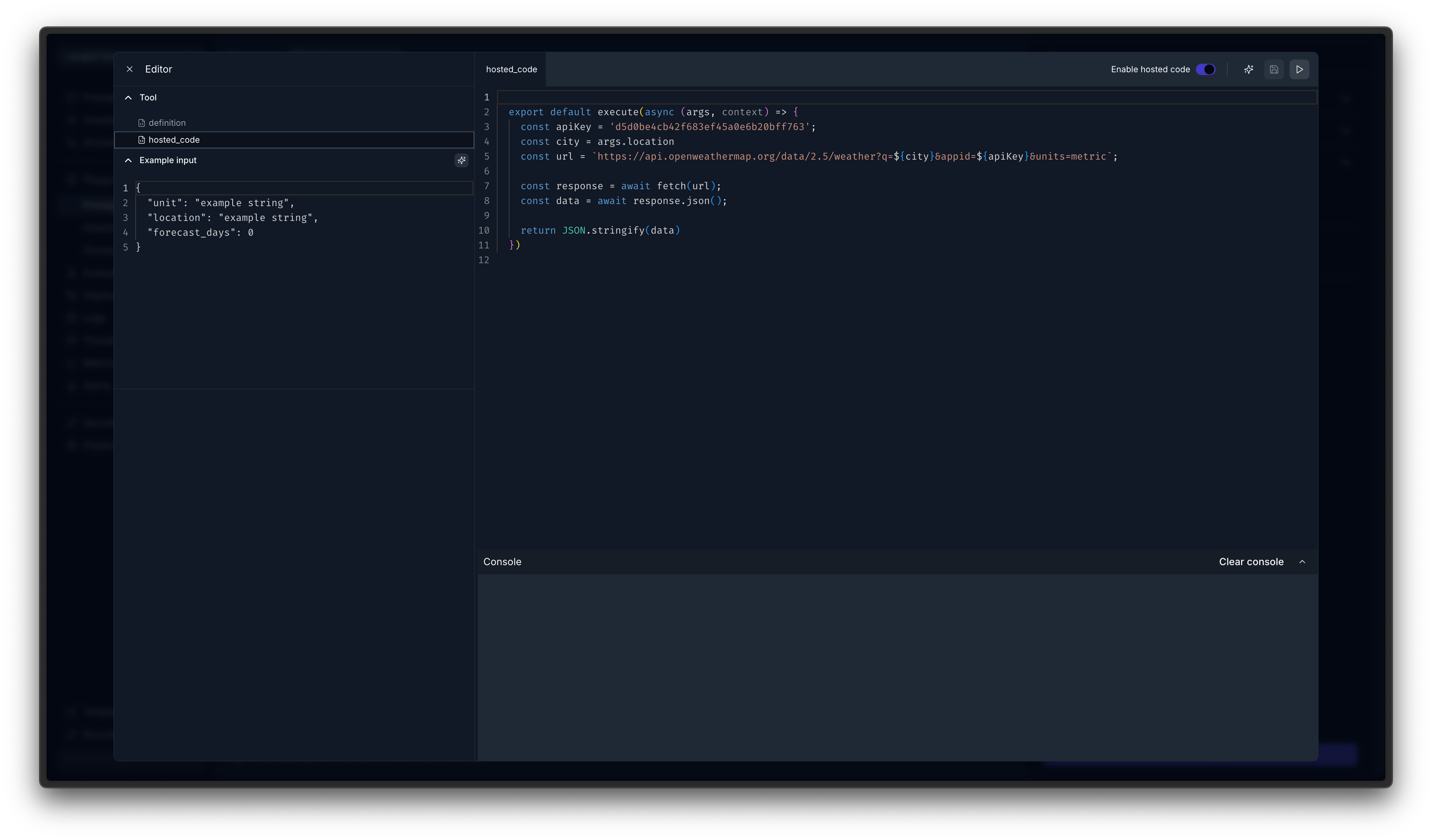
Task: Click the file icon next to definition
Action: click(142, 122)
